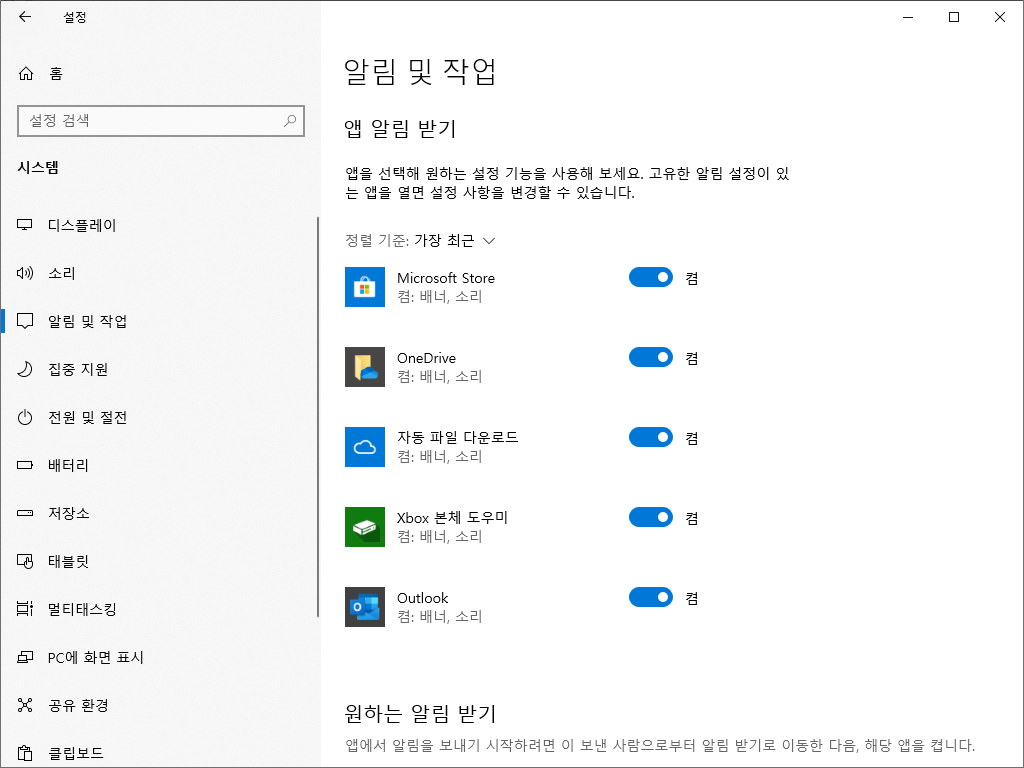Viewport: 1024px width, 768px height.
Task: Click the search magnifier icon
Action: coord(290,120)
